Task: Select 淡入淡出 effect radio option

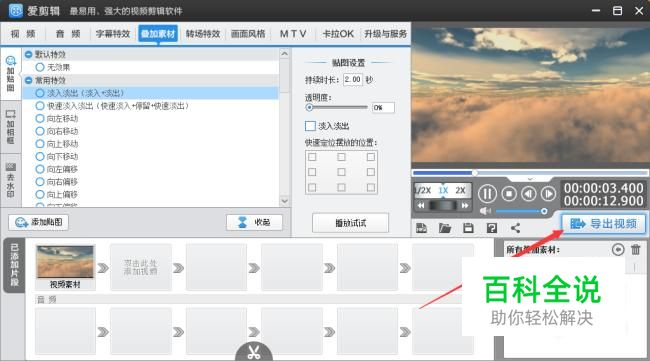Action: click(40, 93)
